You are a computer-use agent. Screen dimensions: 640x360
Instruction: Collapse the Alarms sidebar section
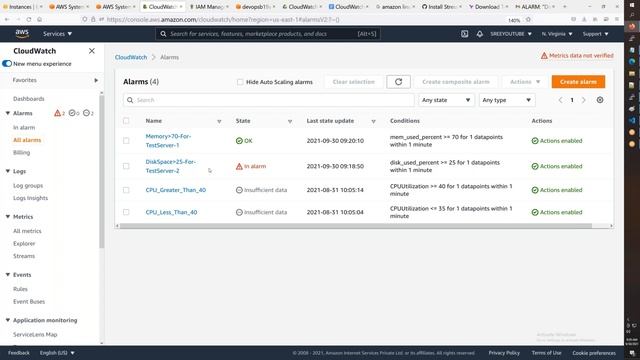pyautogui.click(x=8, y=113)
